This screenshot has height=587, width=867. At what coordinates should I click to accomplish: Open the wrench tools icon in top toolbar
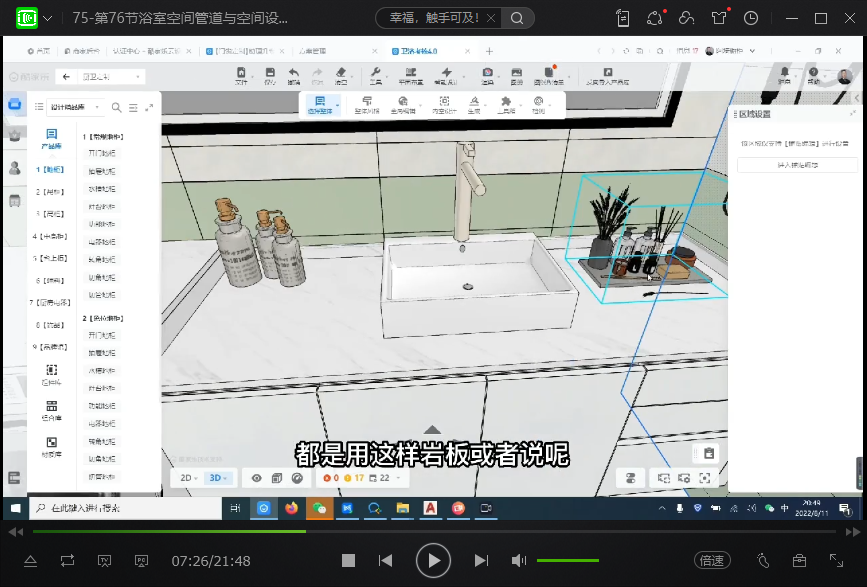click(x=376, y=75)
